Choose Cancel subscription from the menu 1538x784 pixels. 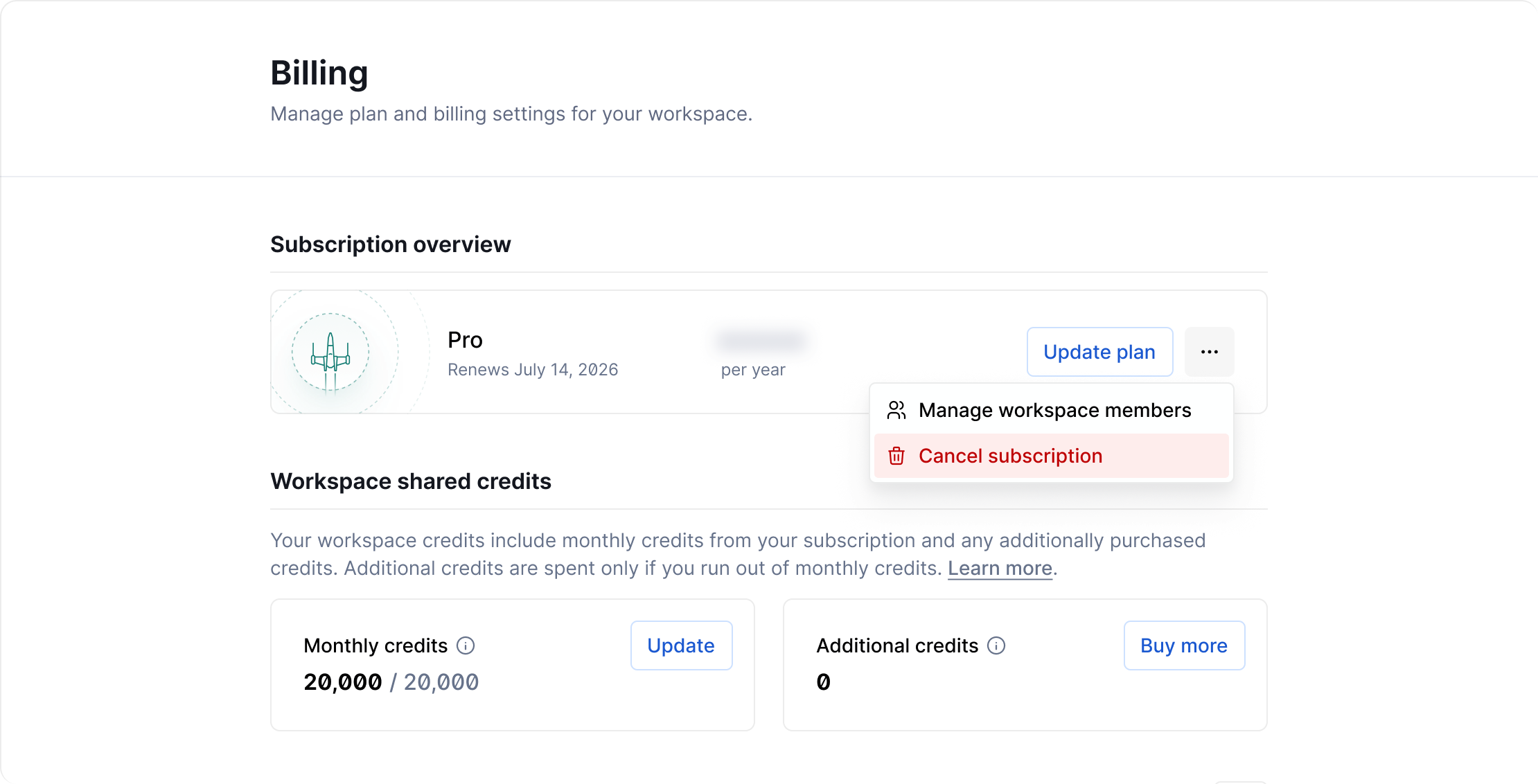point(1009,456)
